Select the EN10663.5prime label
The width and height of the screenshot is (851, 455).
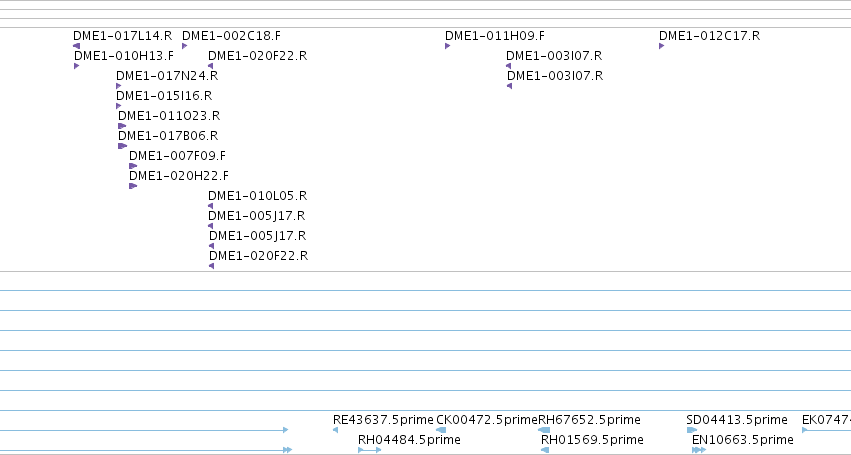pyautogui.click(x=743, y=440)
